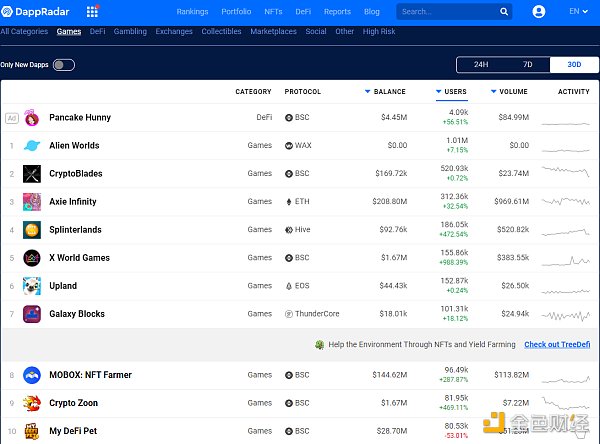Click the Alien Worlds dapp icon
This screenshot has width=600, height=444.
coord(31,146)
